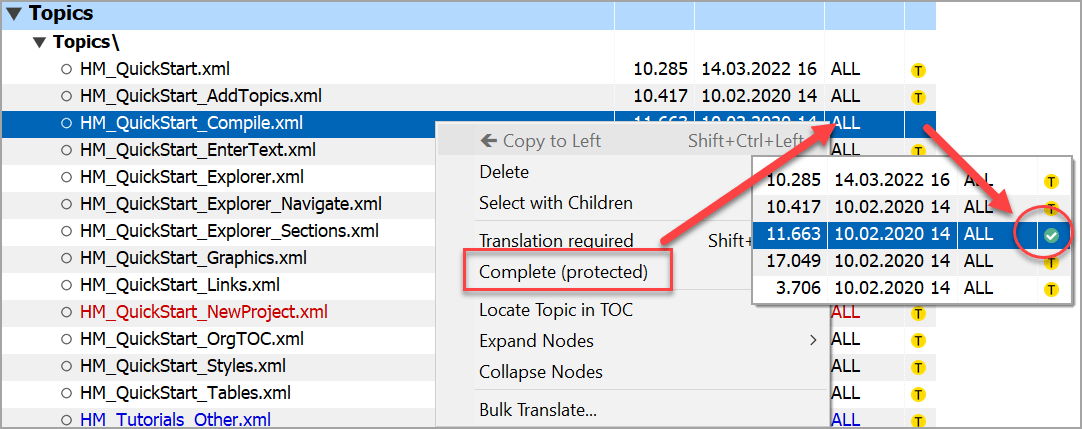The width and height of the screenshot is (1082, 429).
Task: Click Select with Children option
Action: click(x=555, y=203)
